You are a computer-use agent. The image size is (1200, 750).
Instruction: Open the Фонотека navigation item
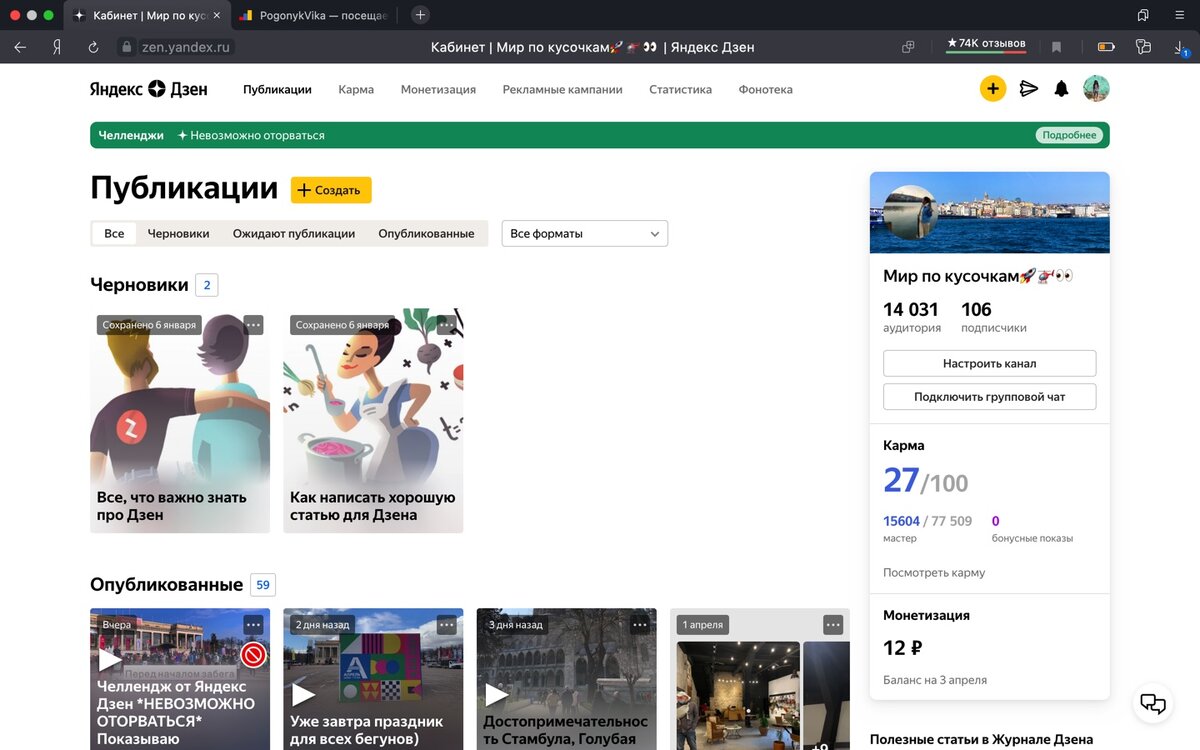[766, 89]
